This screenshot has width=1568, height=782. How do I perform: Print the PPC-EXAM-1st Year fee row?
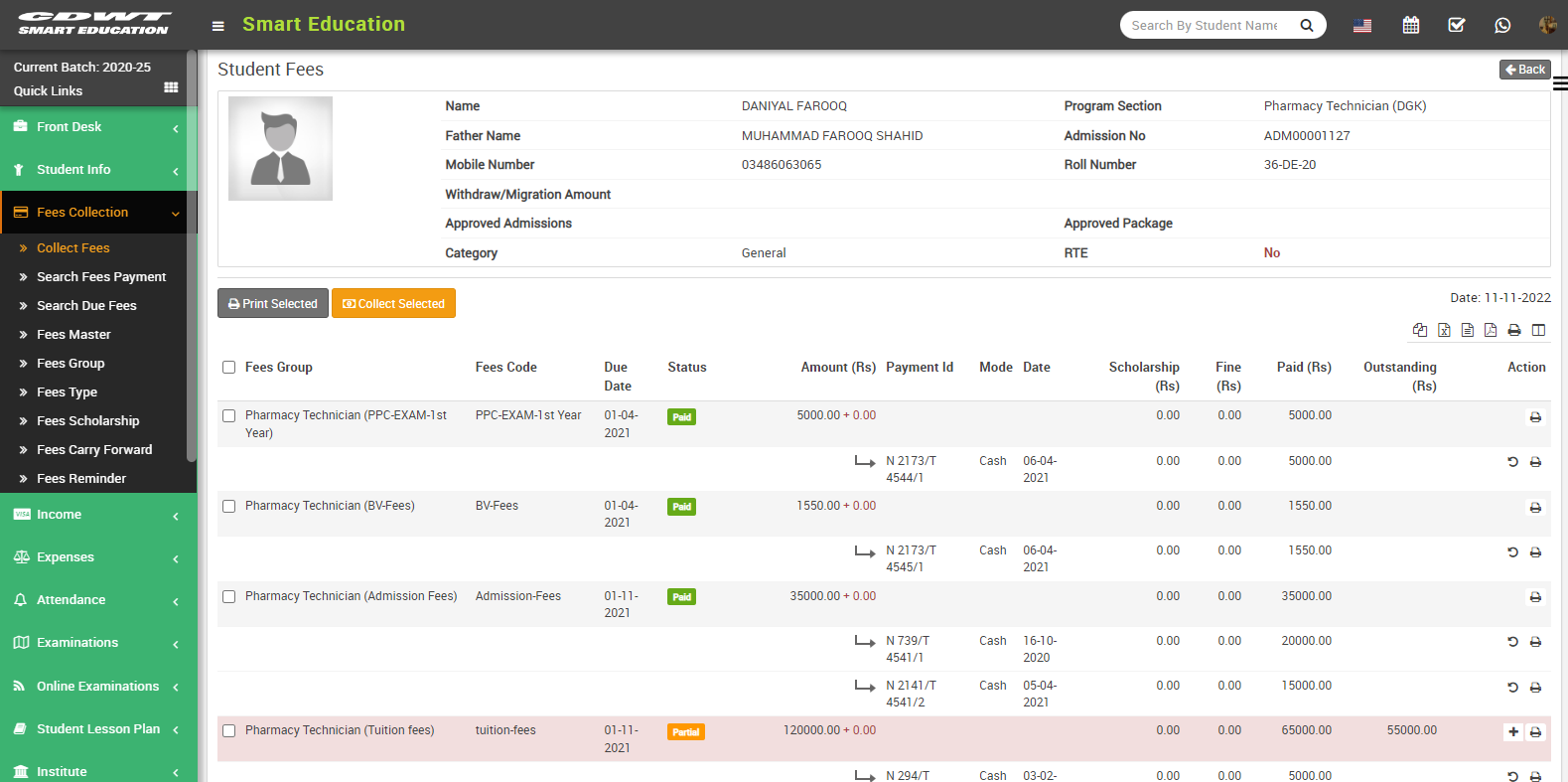(1535, 417)
